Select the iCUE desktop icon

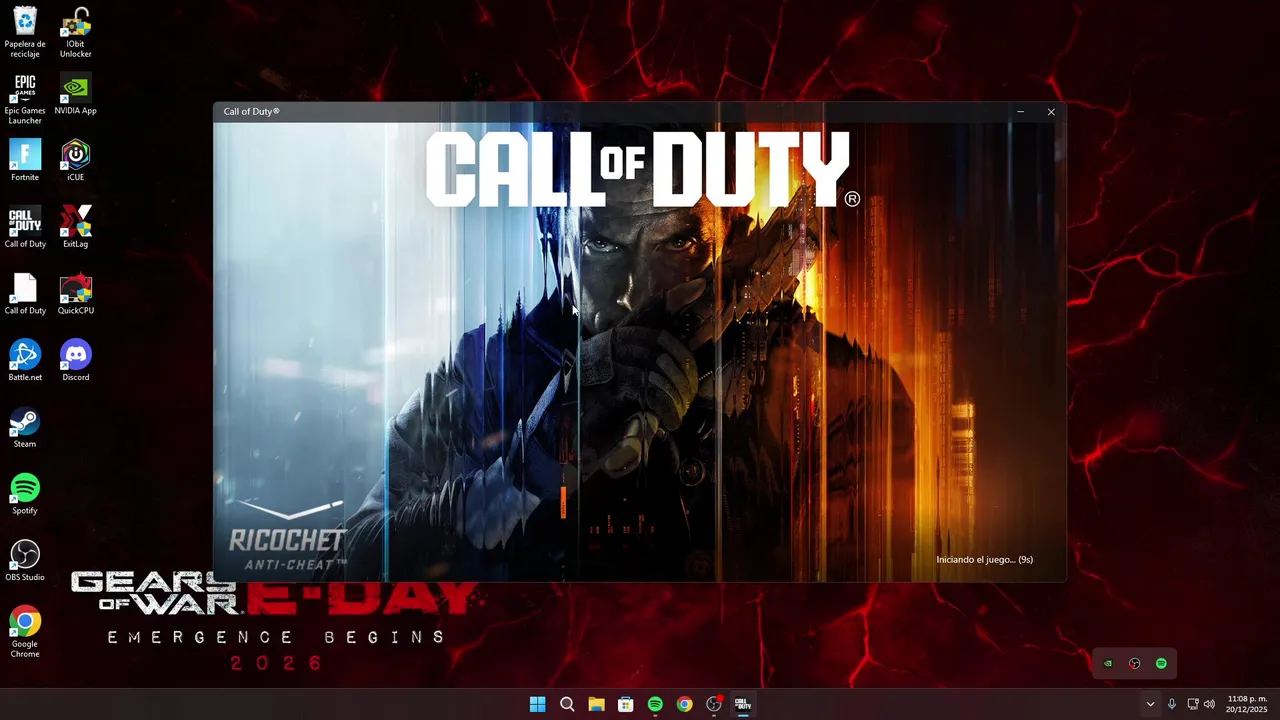(x=76, y=159)
